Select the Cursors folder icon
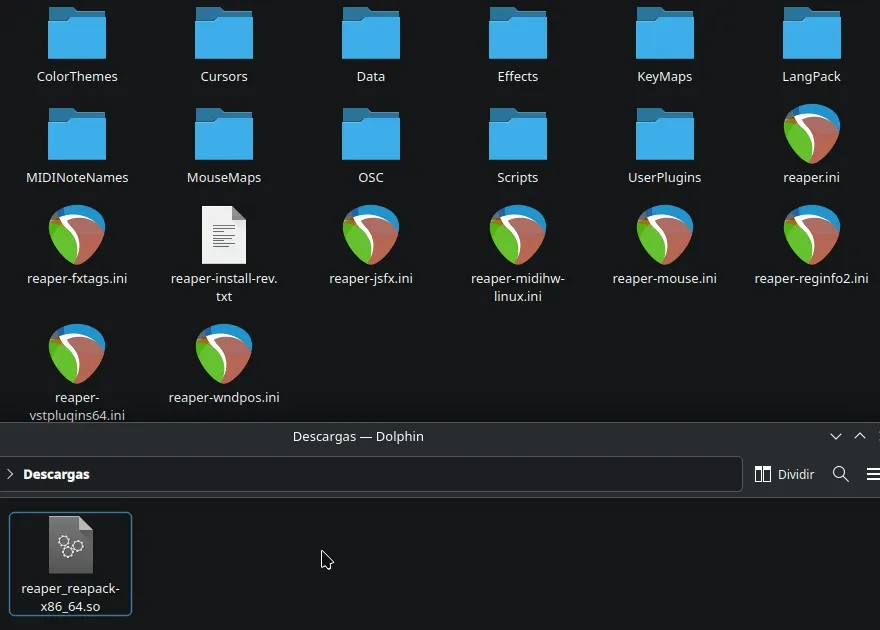This screenshot has height=630, width=880. pos(224,33)
